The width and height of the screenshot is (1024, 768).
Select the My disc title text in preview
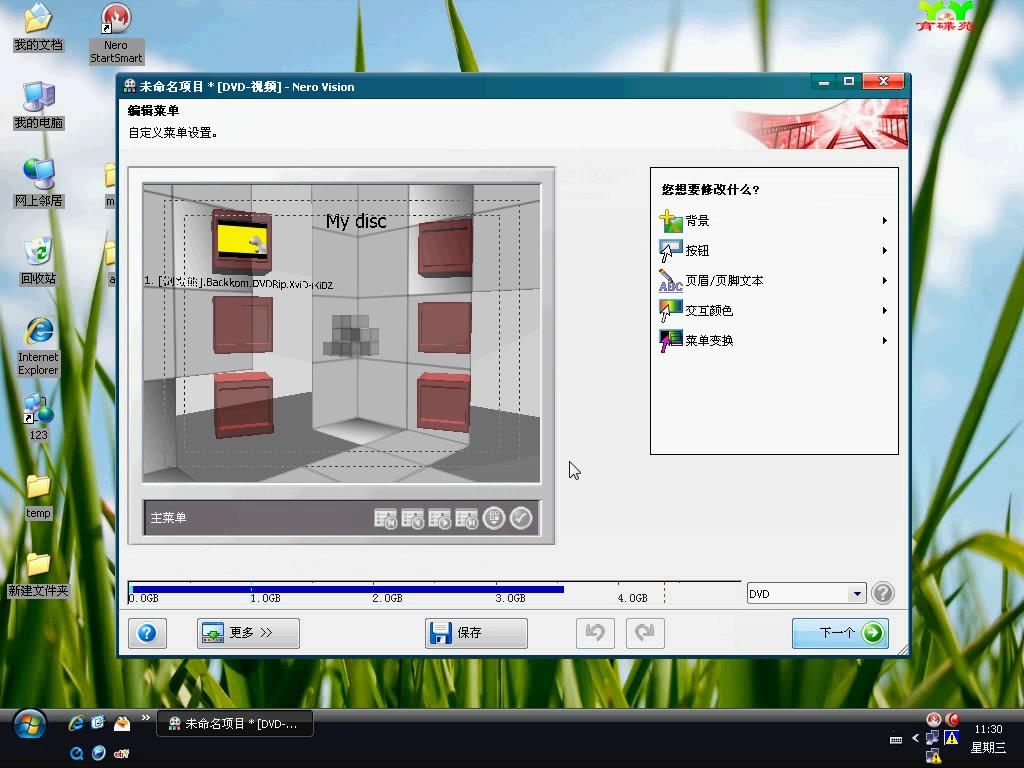[x=356, y=221]
